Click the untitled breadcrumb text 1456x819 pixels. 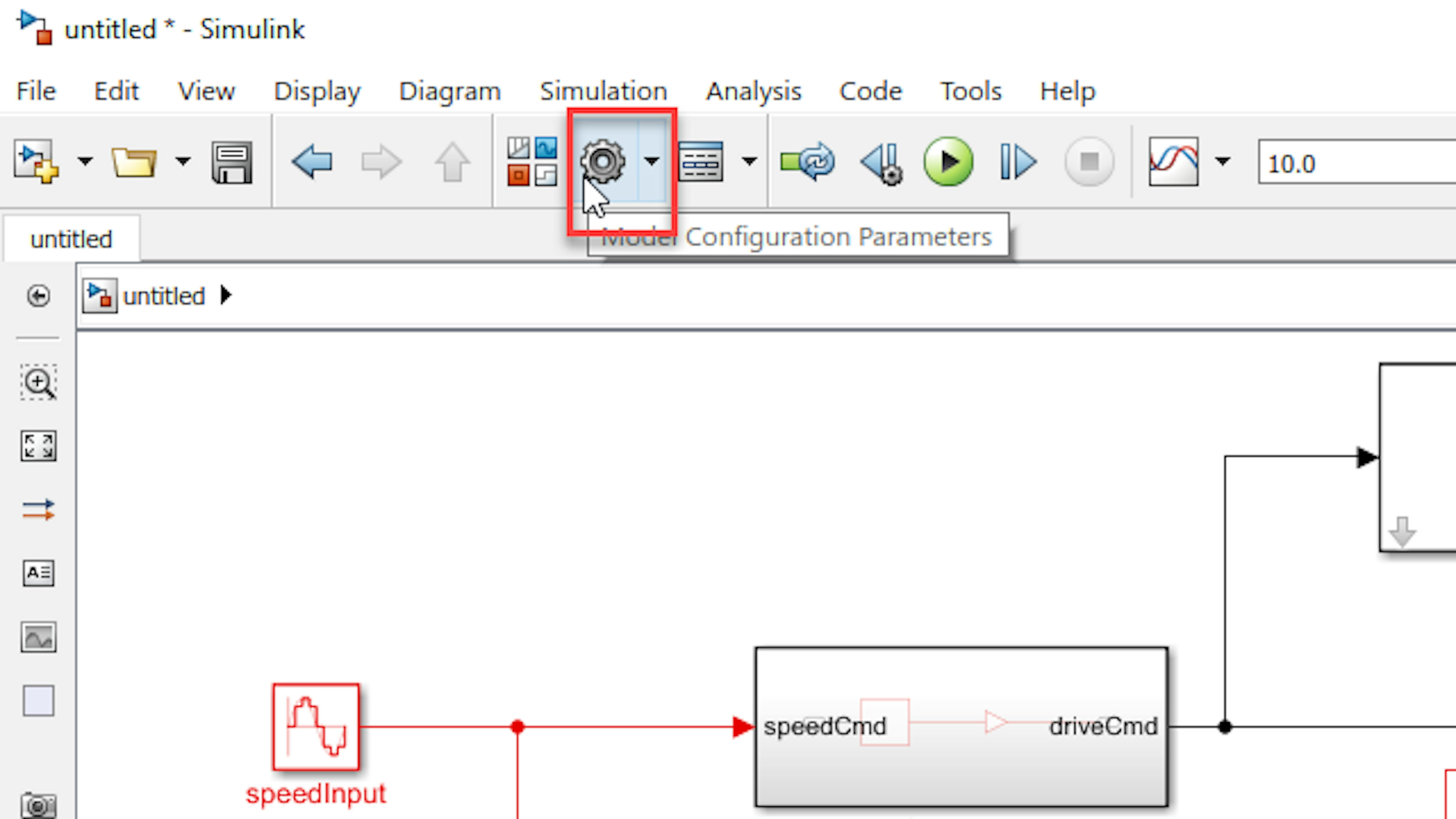(164, 296)
